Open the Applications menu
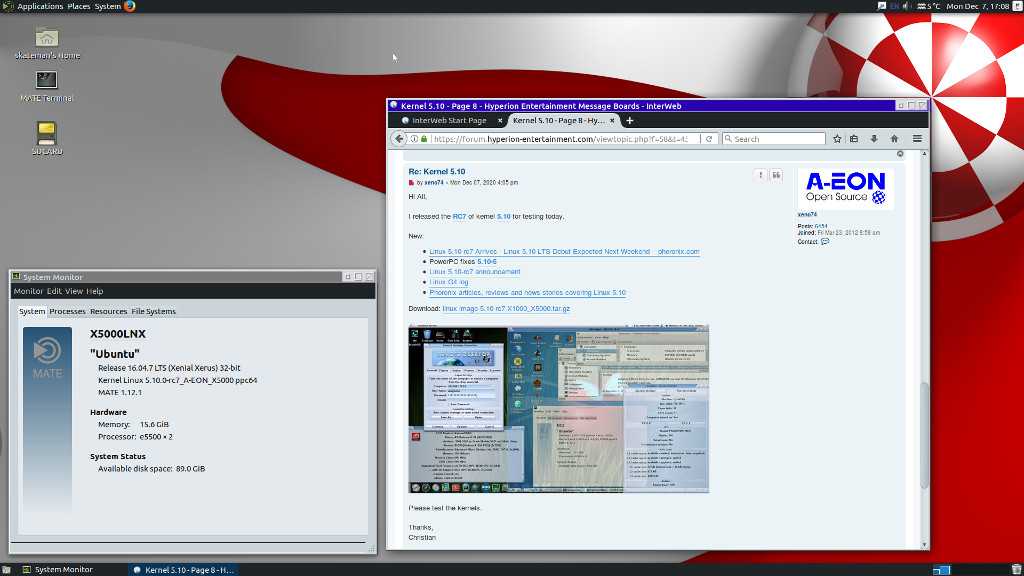Viewport: 1024px width, 576px height. (x=40, y=7)
